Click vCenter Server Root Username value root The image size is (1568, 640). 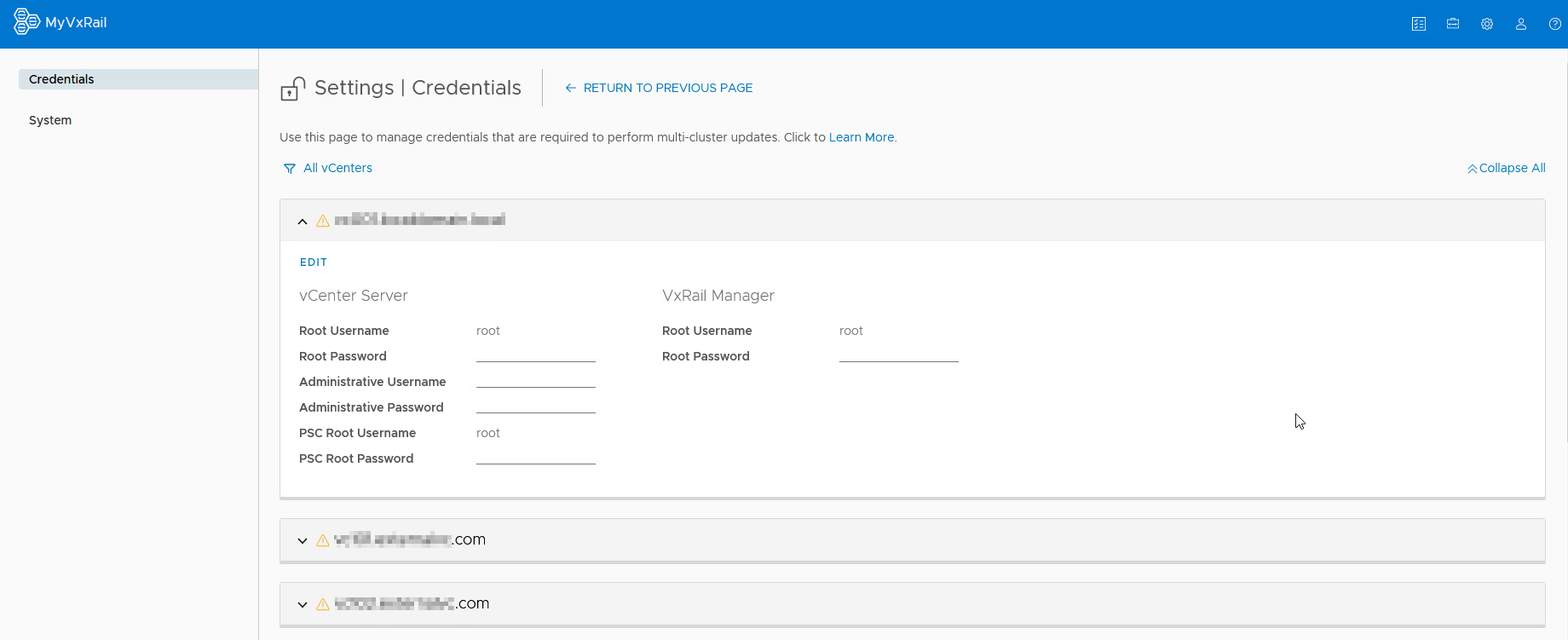(488, 331)
